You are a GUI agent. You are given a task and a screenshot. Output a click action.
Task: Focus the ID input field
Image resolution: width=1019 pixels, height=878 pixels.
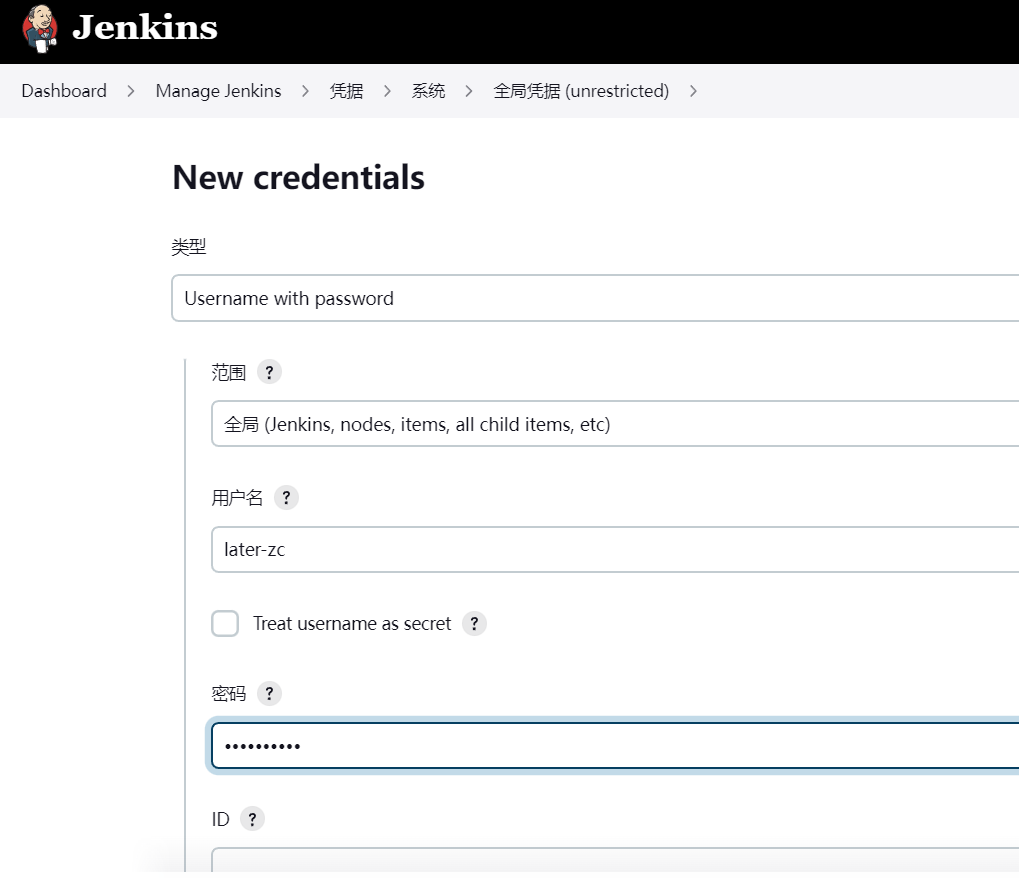click(x=615, y=860)
